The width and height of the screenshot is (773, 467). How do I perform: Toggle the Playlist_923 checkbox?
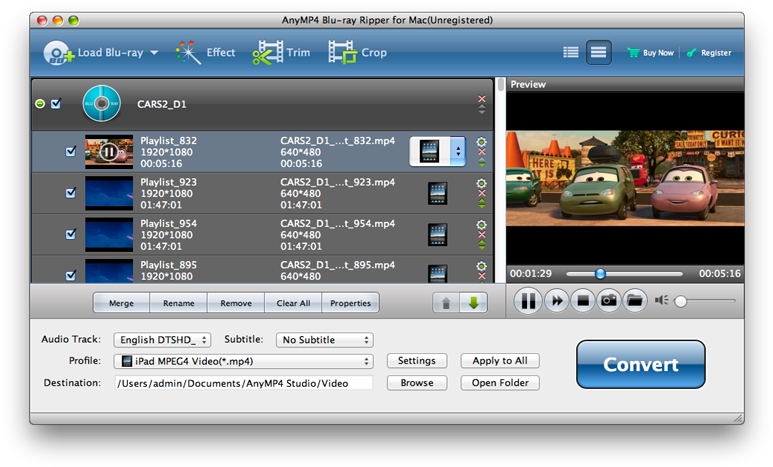click(x=71, y=193)
